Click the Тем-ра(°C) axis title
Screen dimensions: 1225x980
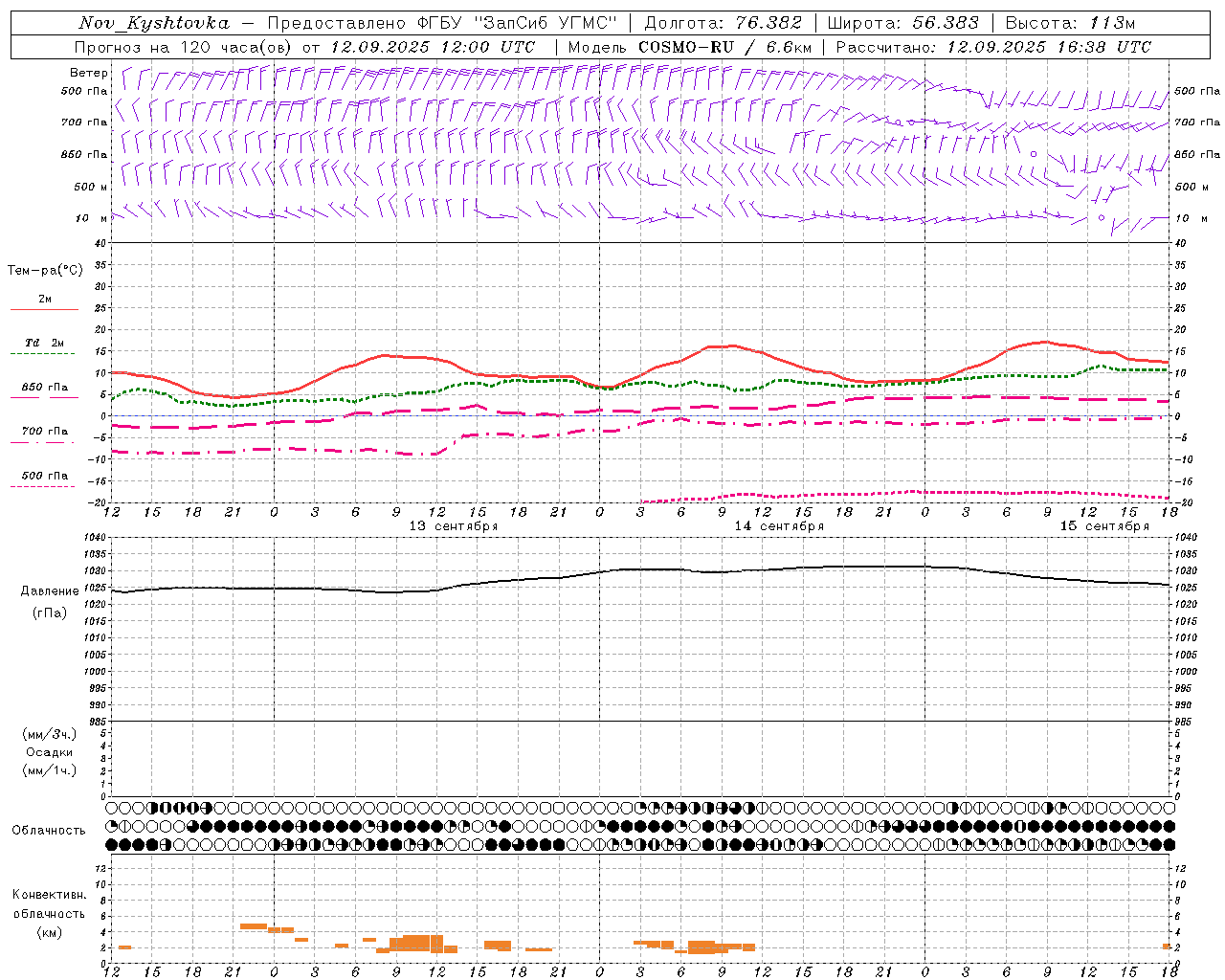[45, 271]
